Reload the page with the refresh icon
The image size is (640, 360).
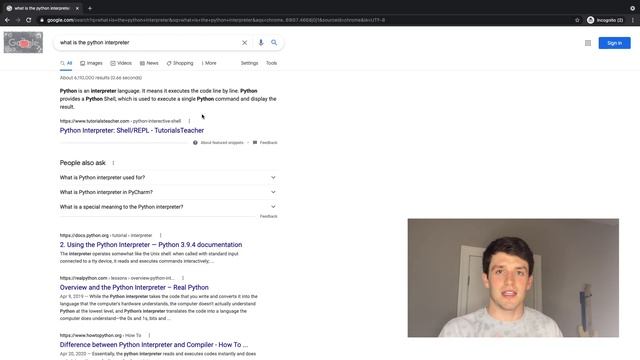[29, 20]
